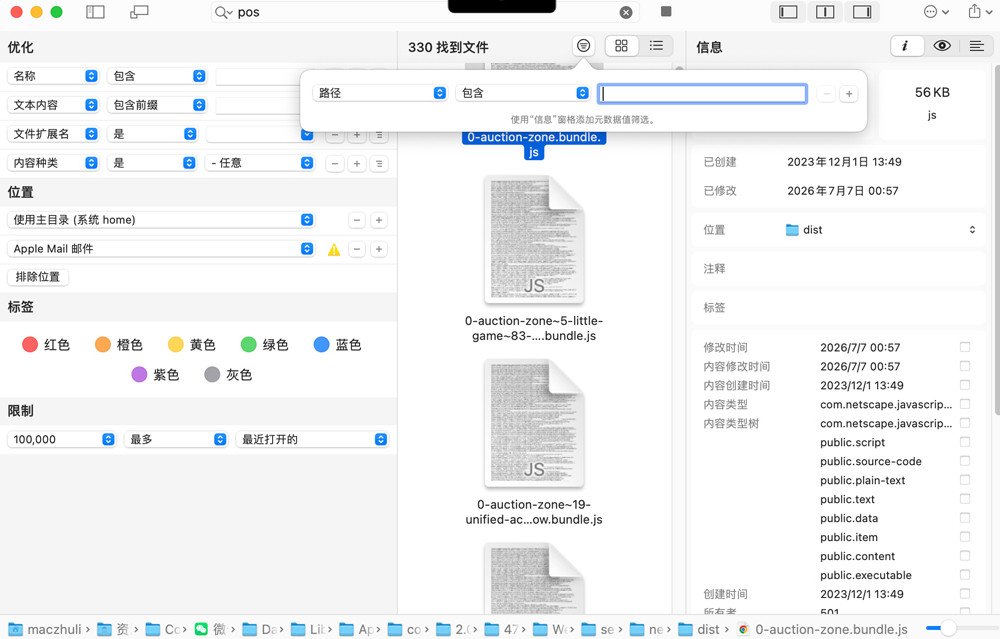Select the 紫色 purple tag

coord(155,375)
